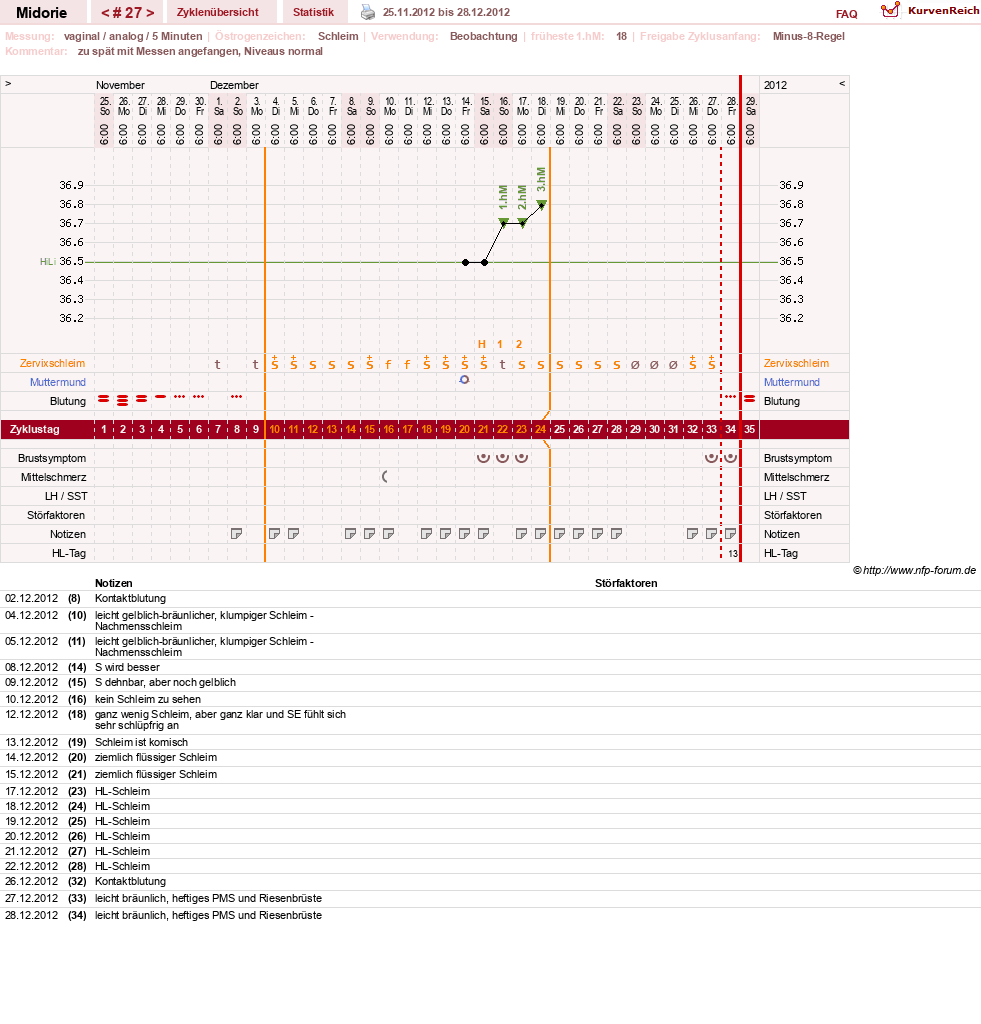
Task: Open the note icon on cycle day 28
Action: click(617, 534)
